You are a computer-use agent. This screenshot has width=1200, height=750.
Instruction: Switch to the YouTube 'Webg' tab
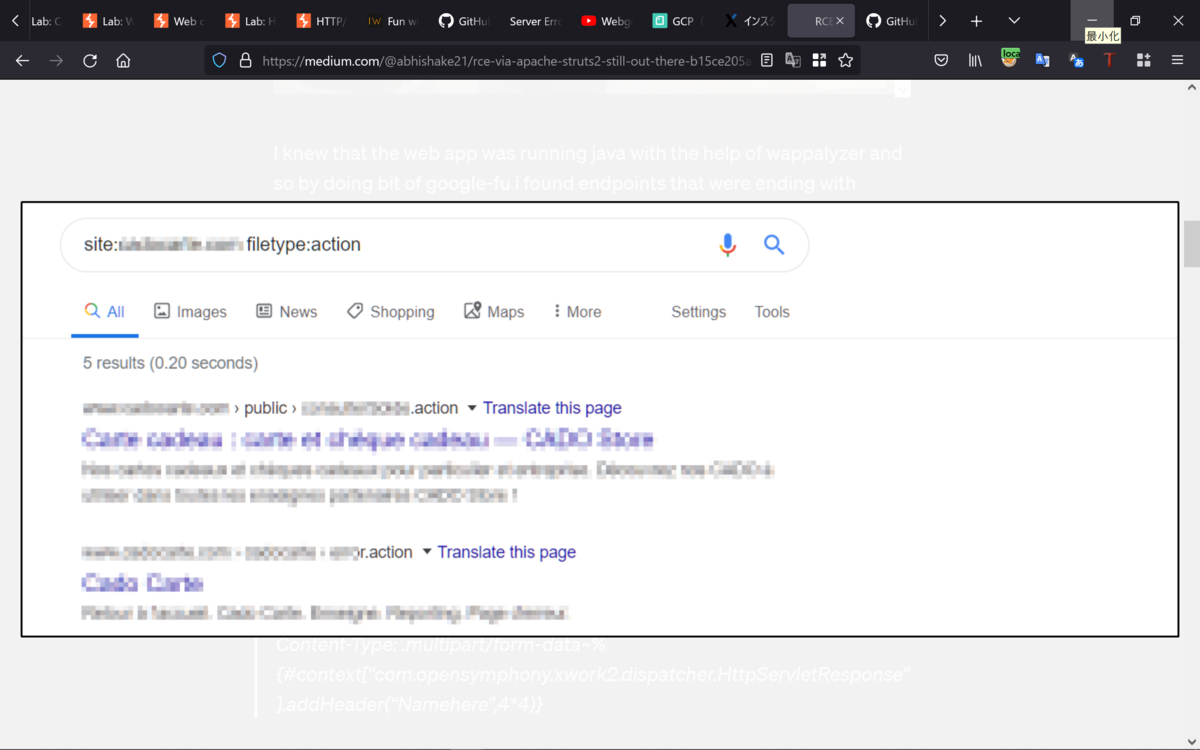[605, 21]
